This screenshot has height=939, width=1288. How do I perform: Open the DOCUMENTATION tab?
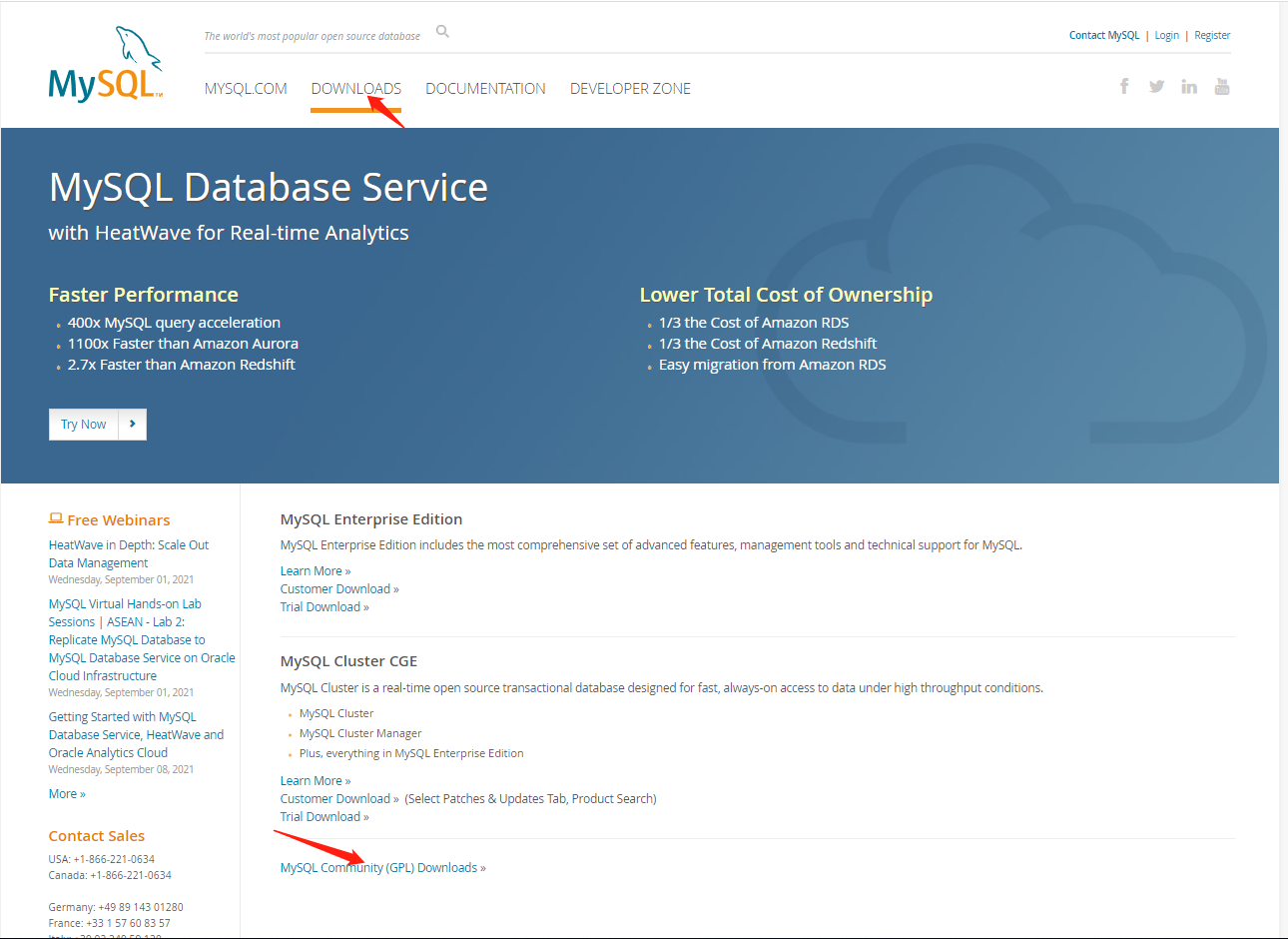(485, 89)
